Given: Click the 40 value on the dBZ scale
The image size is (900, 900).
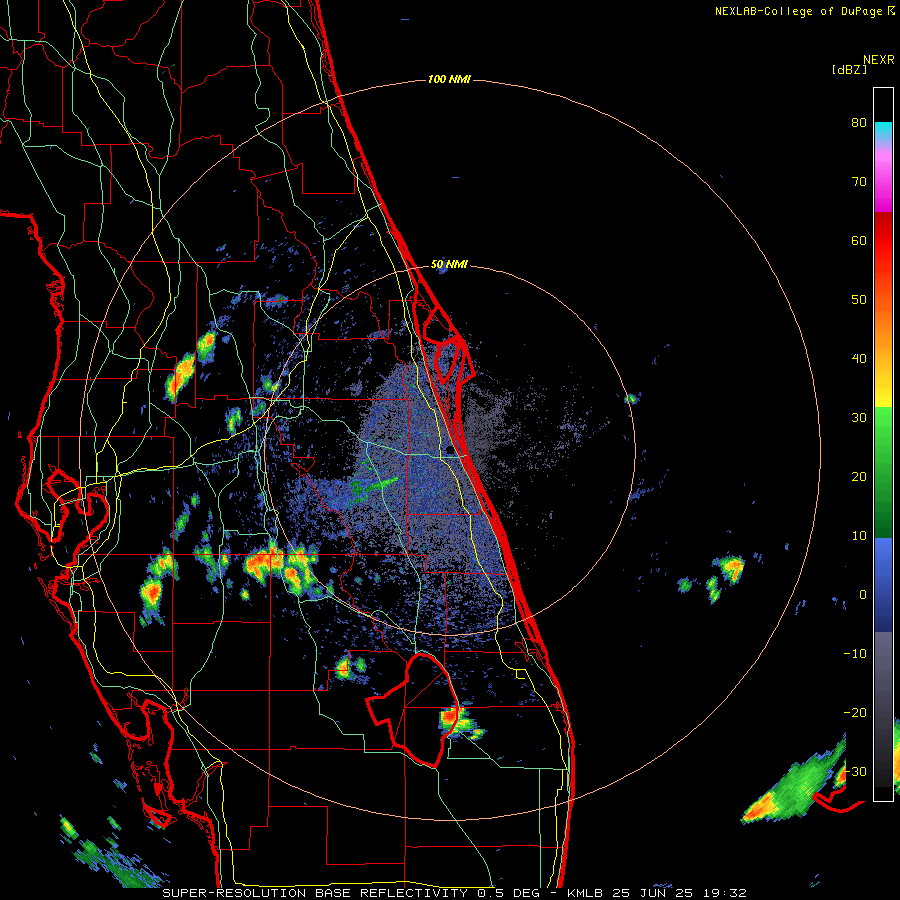Looking at the screenshot, I should (x=859, y=359).
